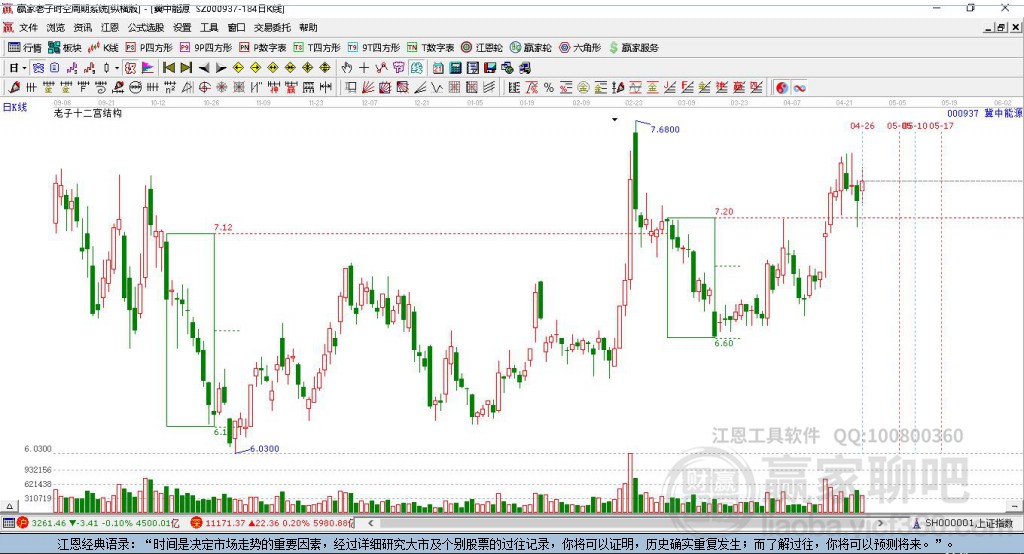Click the K线 toolbar button
1024x554 pixels.
(x=103, y=48)
